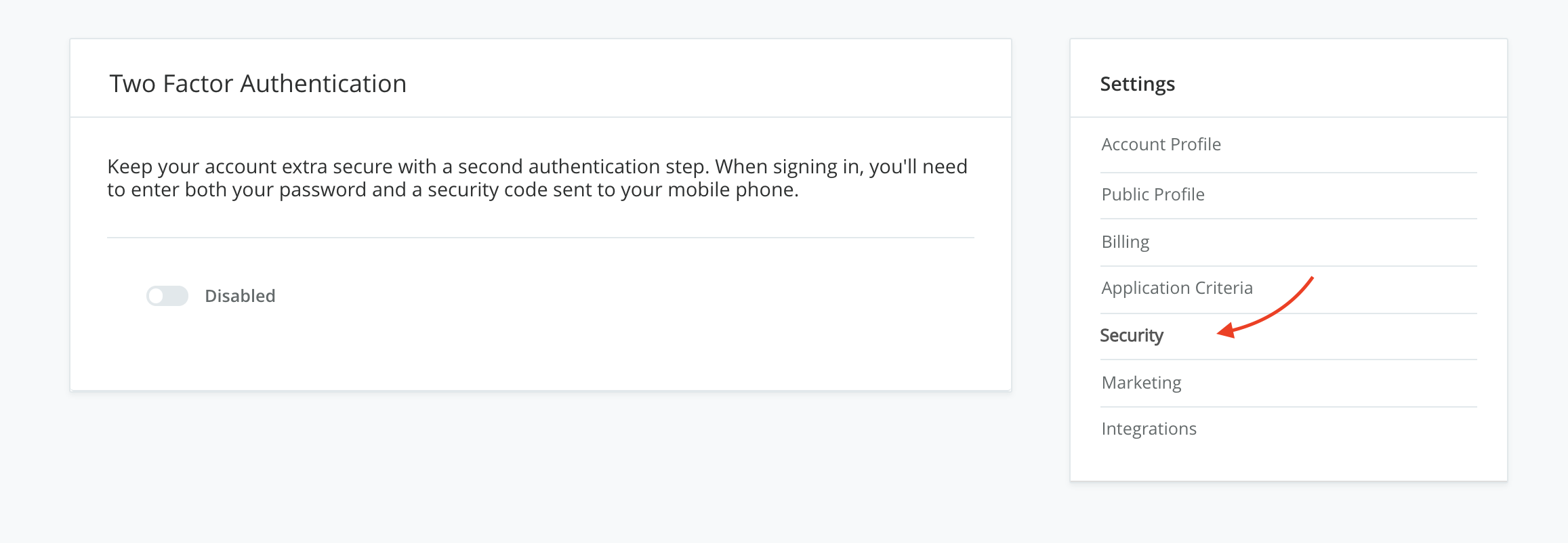
Task: Select Application Criteria in Settings
Action: coord(1176,288)
